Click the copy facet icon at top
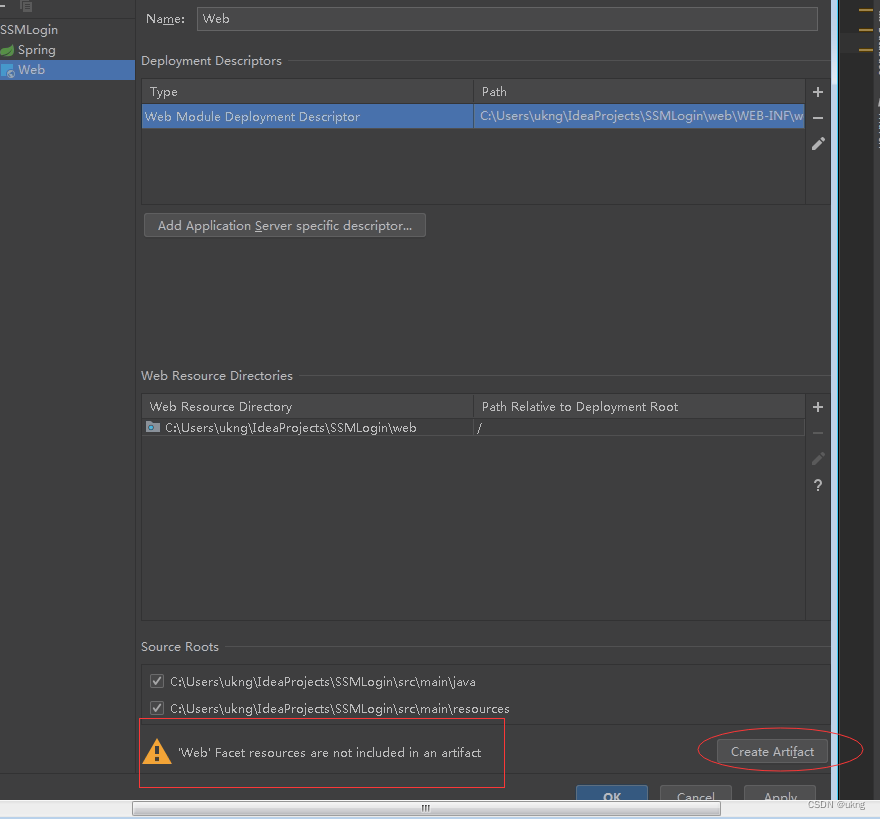This screenshot has height=819, width=880. coord(26,8)
